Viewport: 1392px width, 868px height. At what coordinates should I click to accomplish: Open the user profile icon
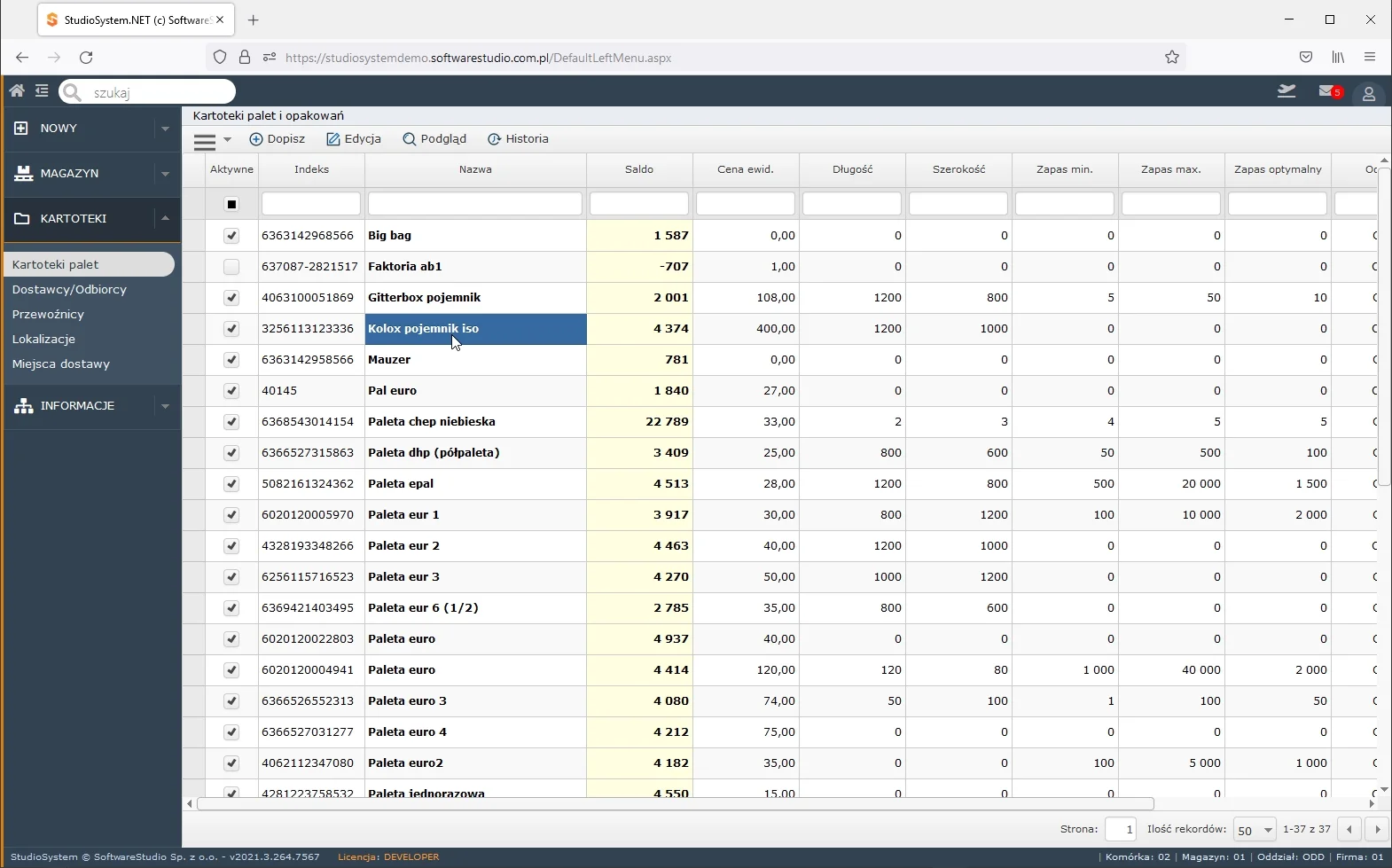coord(1368,93)
